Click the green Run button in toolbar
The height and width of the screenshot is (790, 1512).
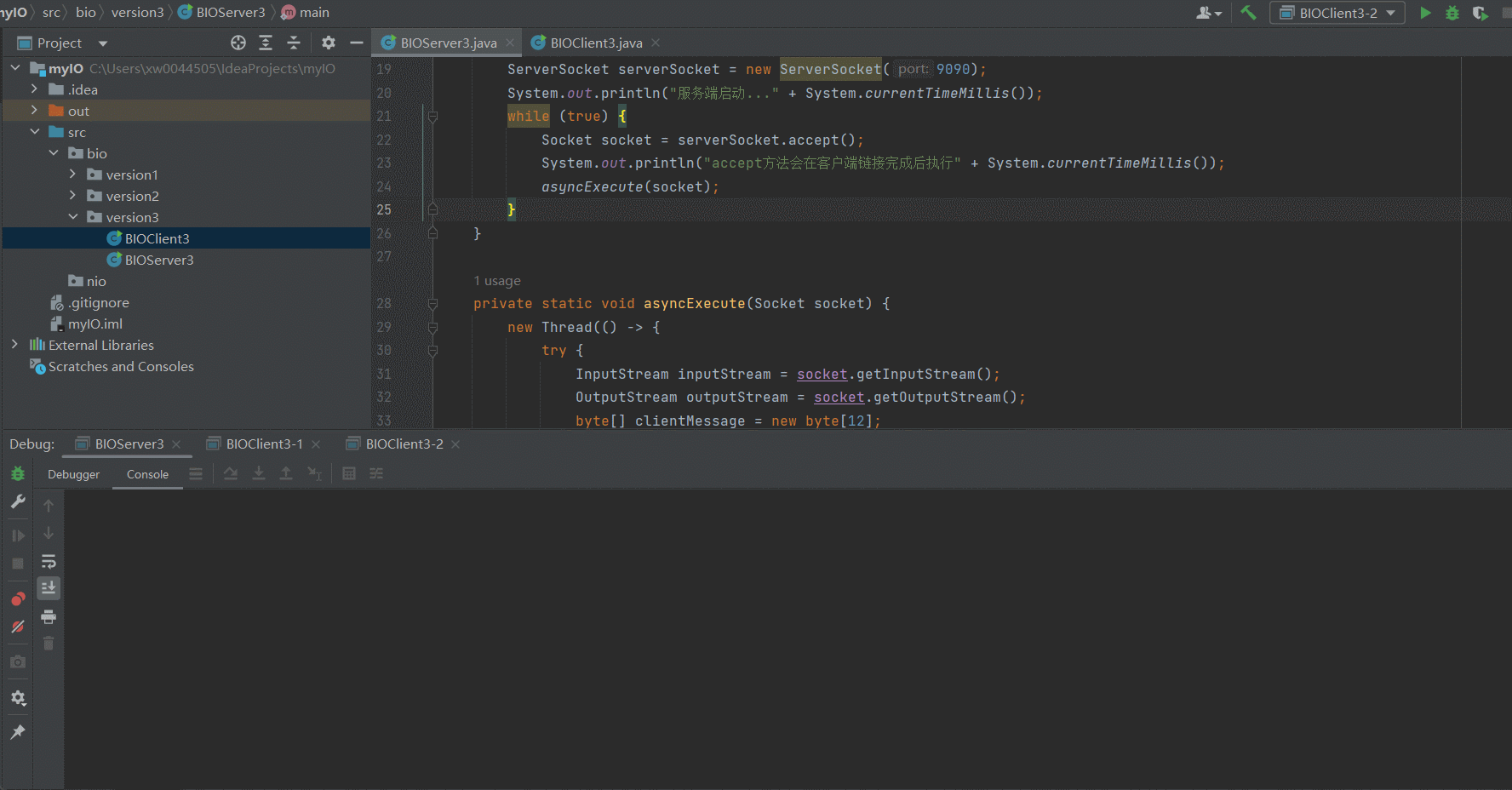point(1425,13)
